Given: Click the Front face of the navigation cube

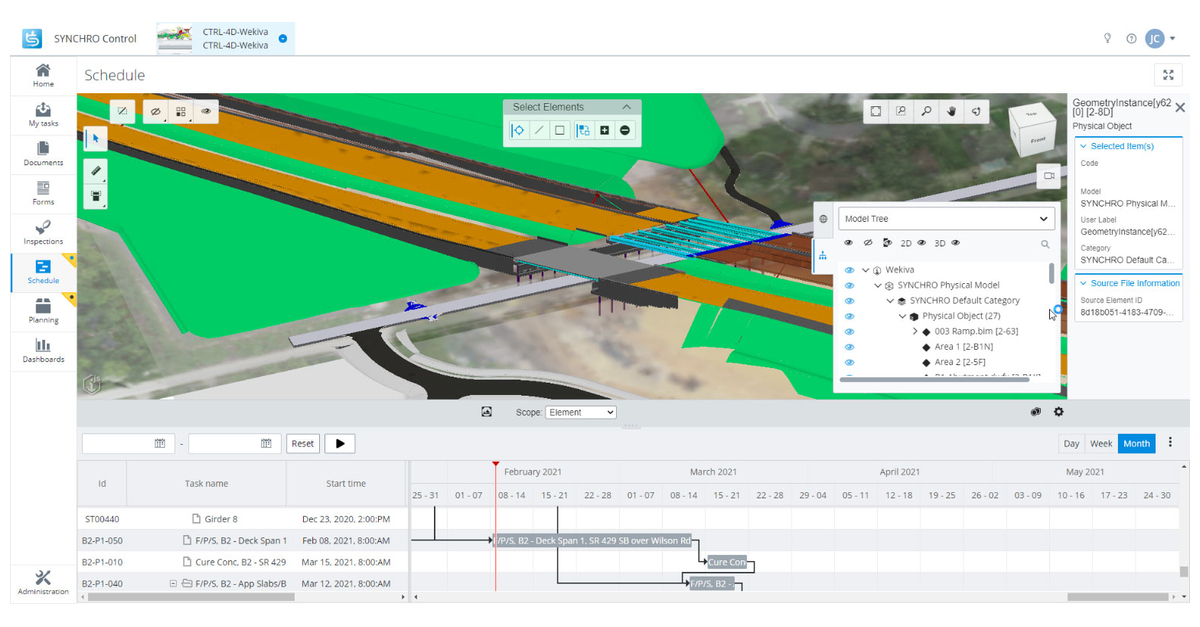Looking at the screenshot, I should coord(1038,141).
